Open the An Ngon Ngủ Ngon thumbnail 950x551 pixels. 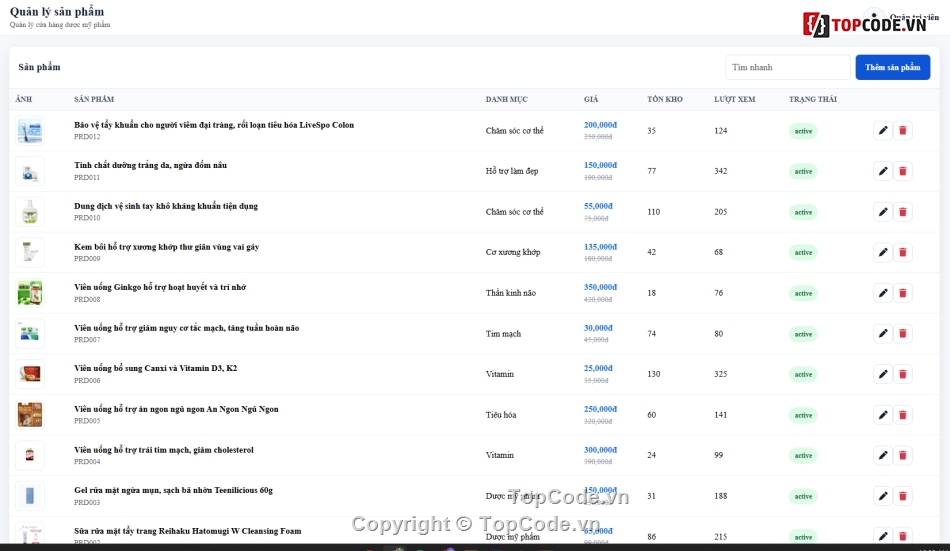click(x=30, y=415)
